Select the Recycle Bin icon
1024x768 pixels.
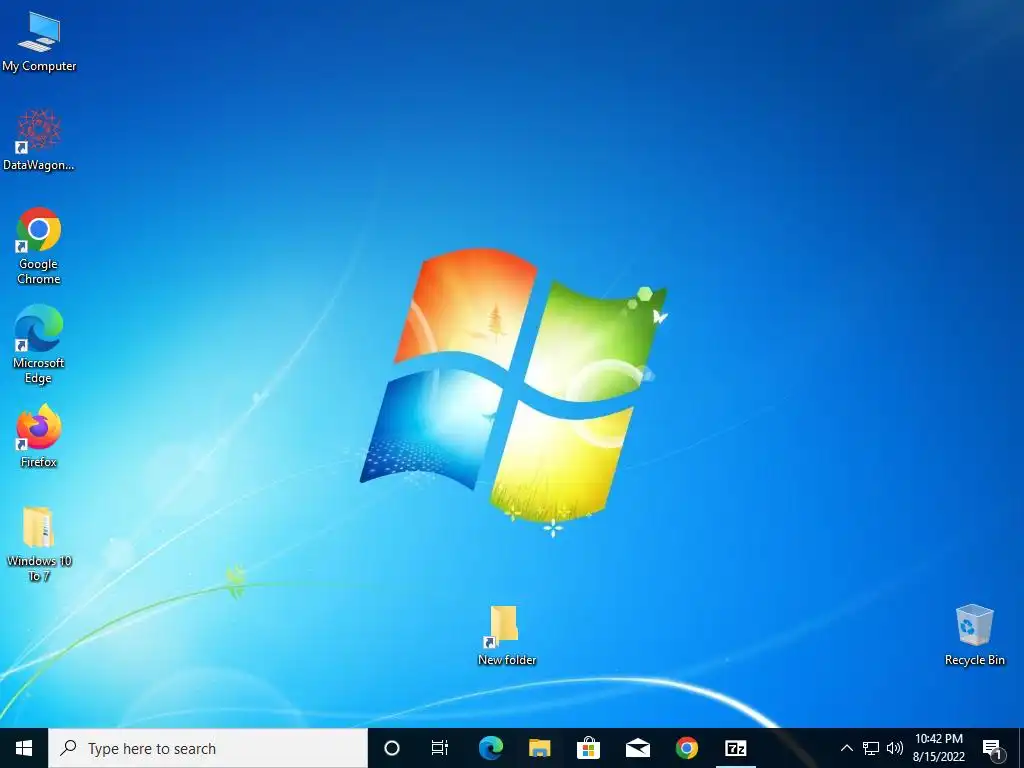(974, 635)
